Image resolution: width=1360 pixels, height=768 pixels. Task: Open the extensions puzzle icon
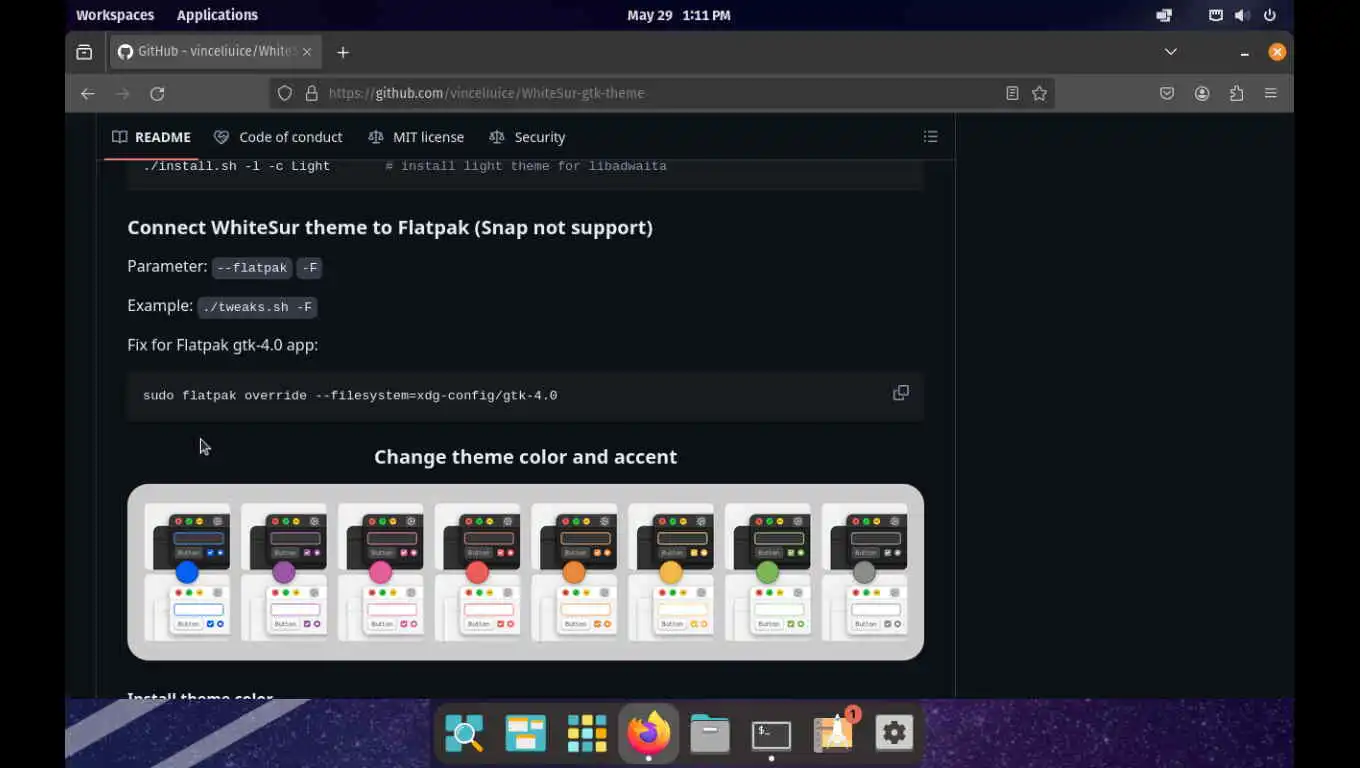click(1237, 93)
